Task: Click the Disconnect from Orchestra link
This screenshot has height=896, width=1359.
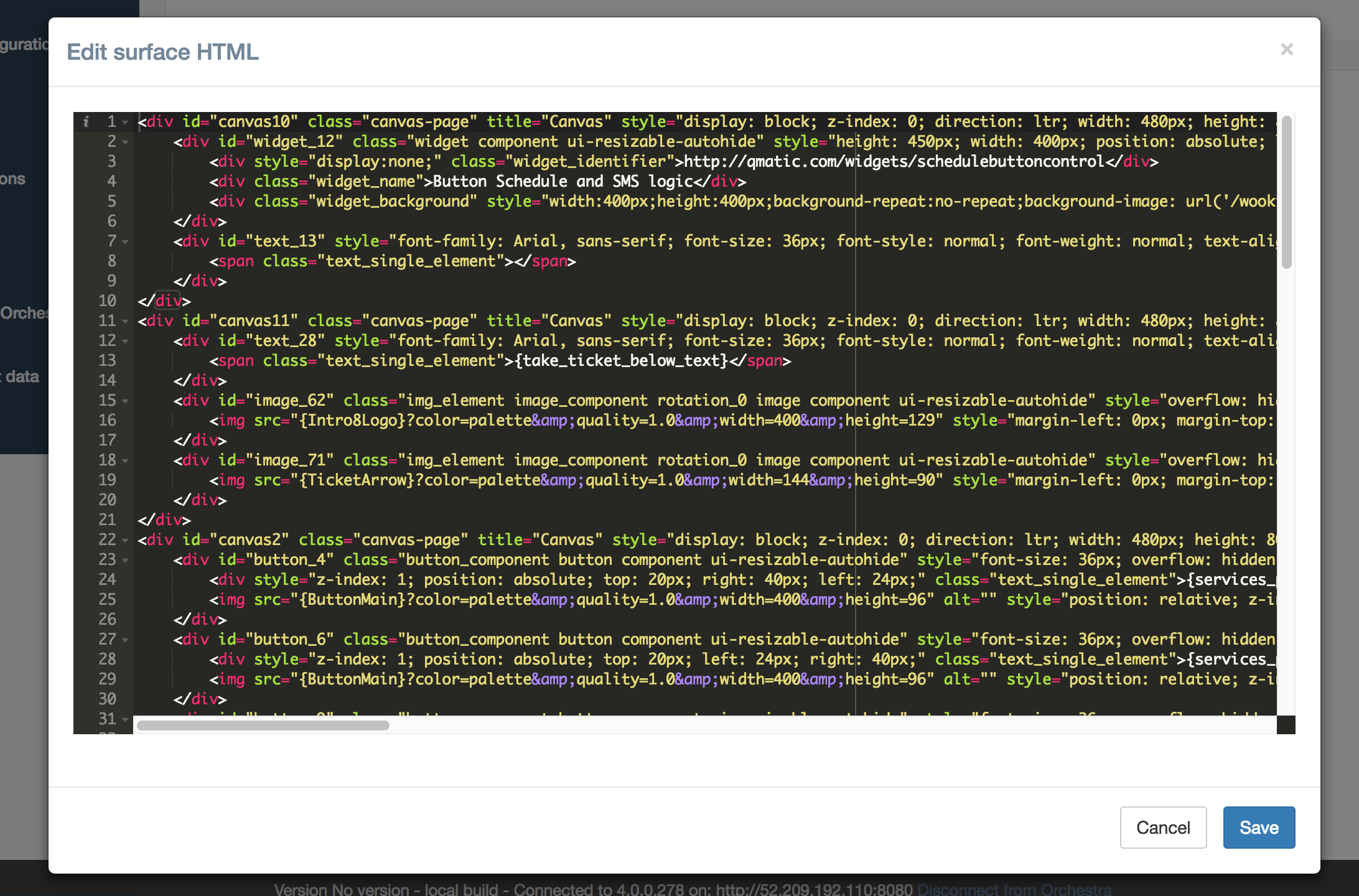Action: coord(1014,889)
